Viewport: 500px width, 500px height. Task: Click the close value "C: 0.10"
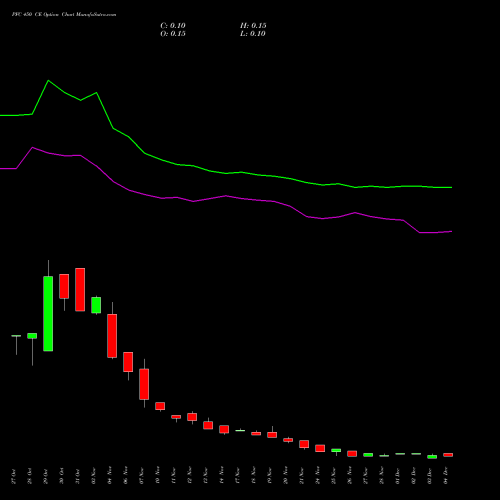pyautogui.click(x=173, y=26)
